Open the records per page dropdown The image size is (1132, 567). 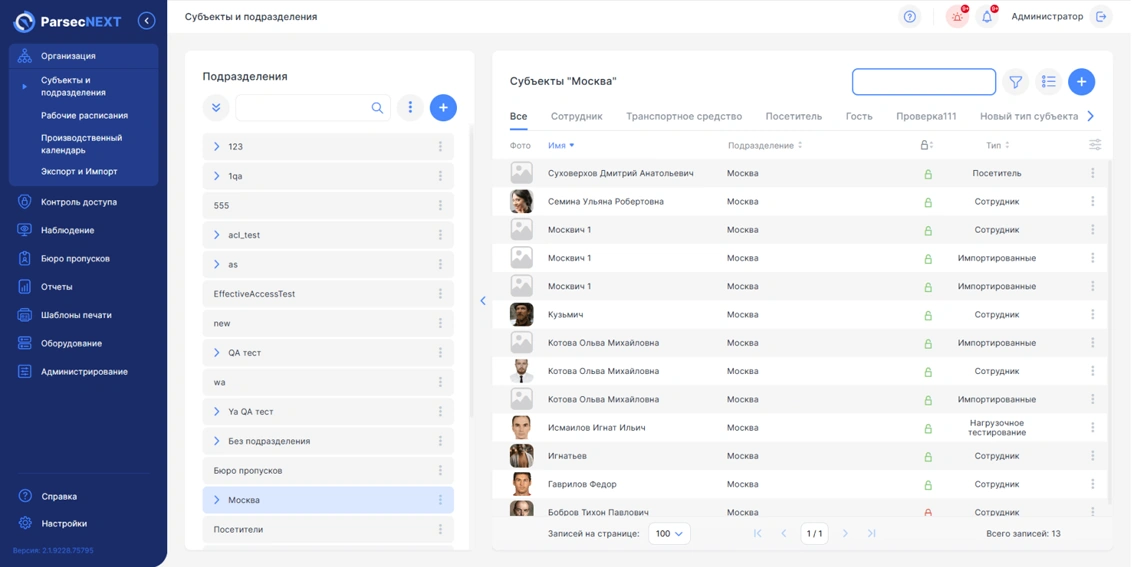668,534
